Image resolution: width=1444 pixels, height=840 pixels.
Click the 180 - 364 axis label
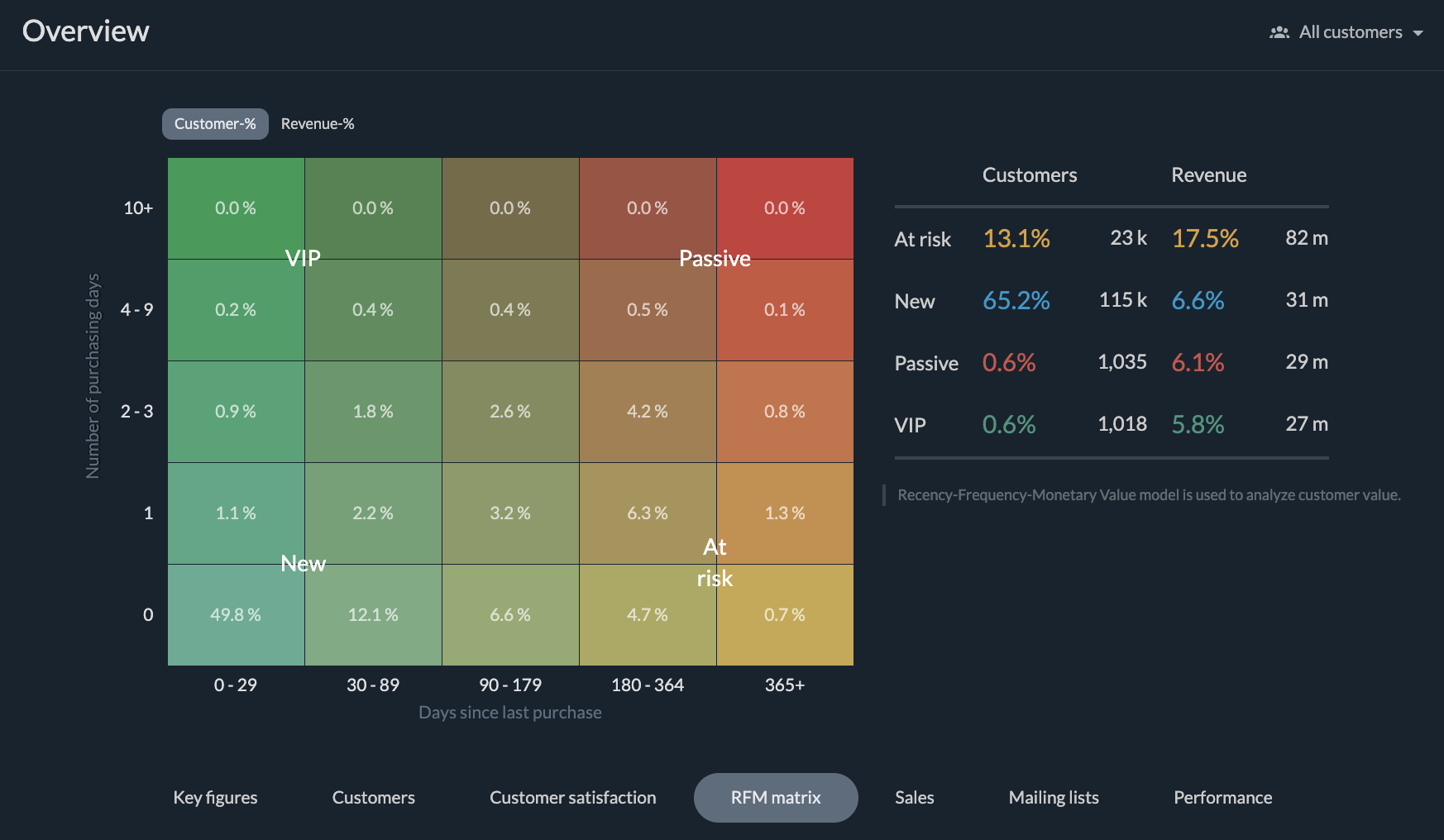coord(648,685)
